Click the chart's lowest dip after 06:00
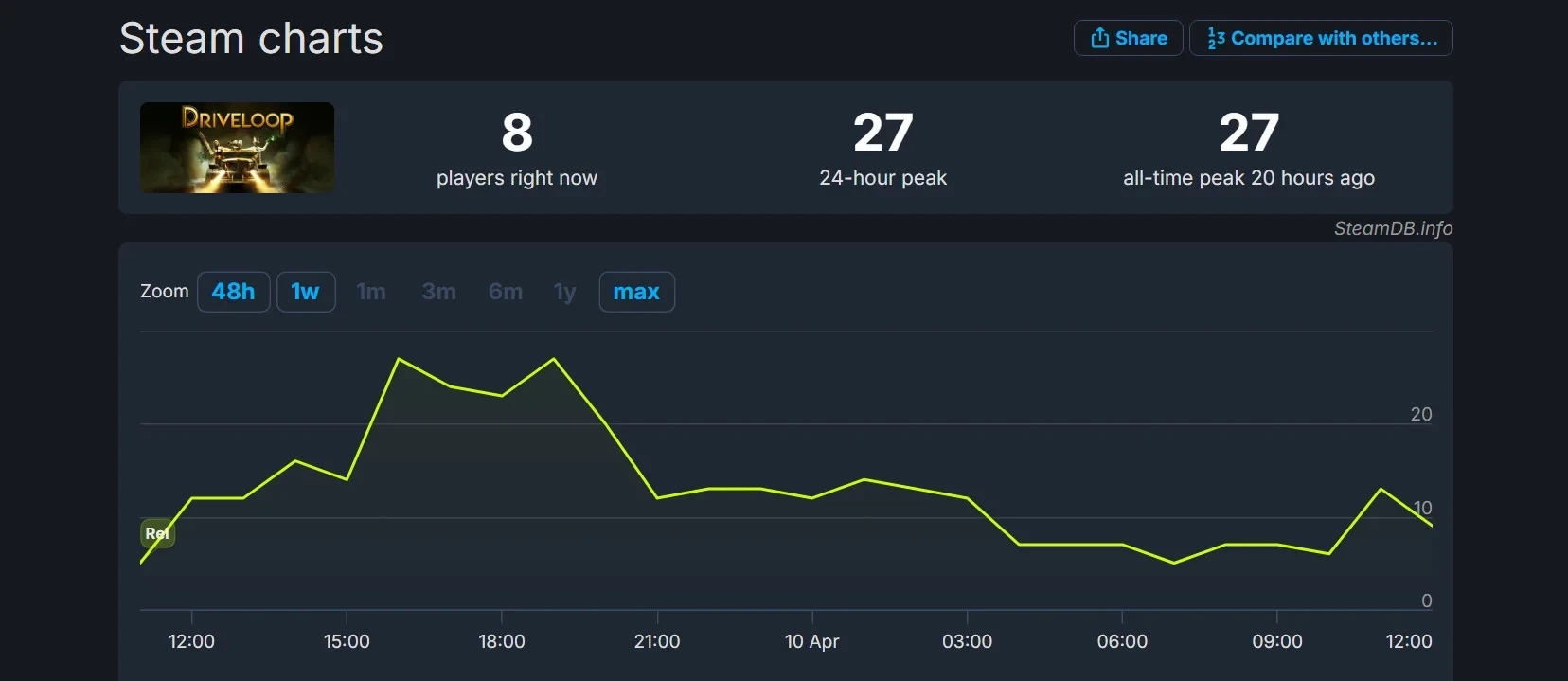1568x681 pixels. [x=1174, y=563]
